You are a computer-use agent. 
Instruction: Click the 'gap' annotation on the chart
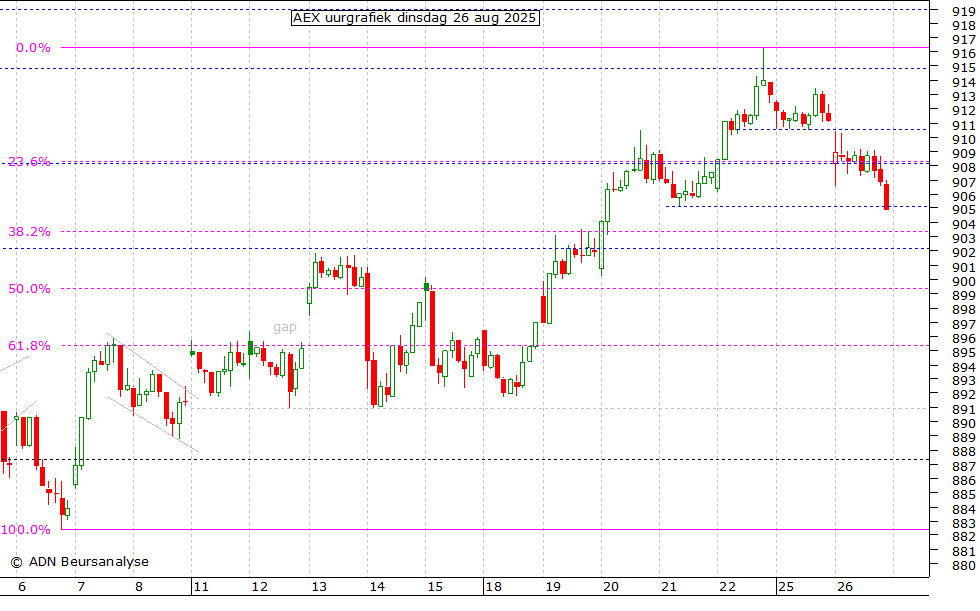tap(284, 327)
